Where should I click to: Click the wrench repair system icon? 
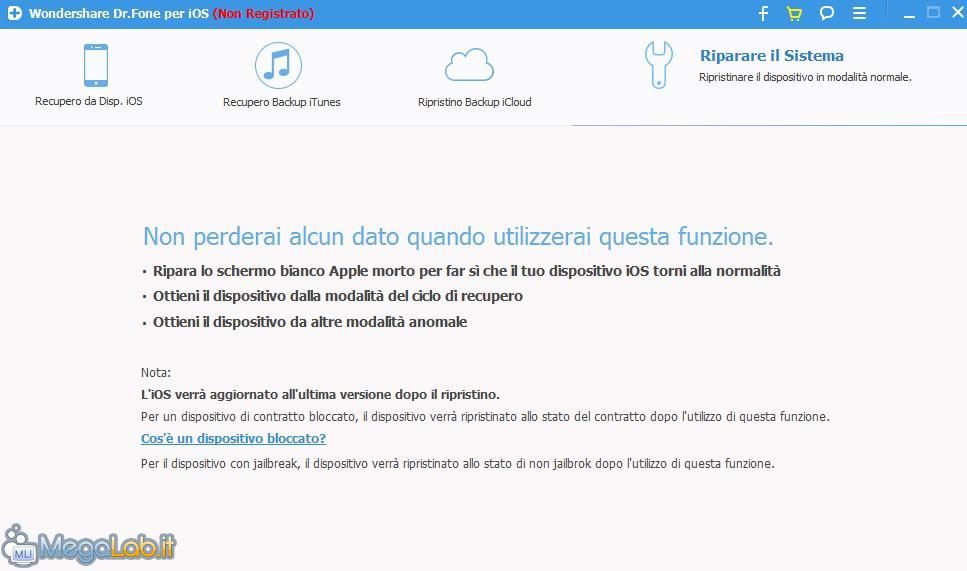659,65
